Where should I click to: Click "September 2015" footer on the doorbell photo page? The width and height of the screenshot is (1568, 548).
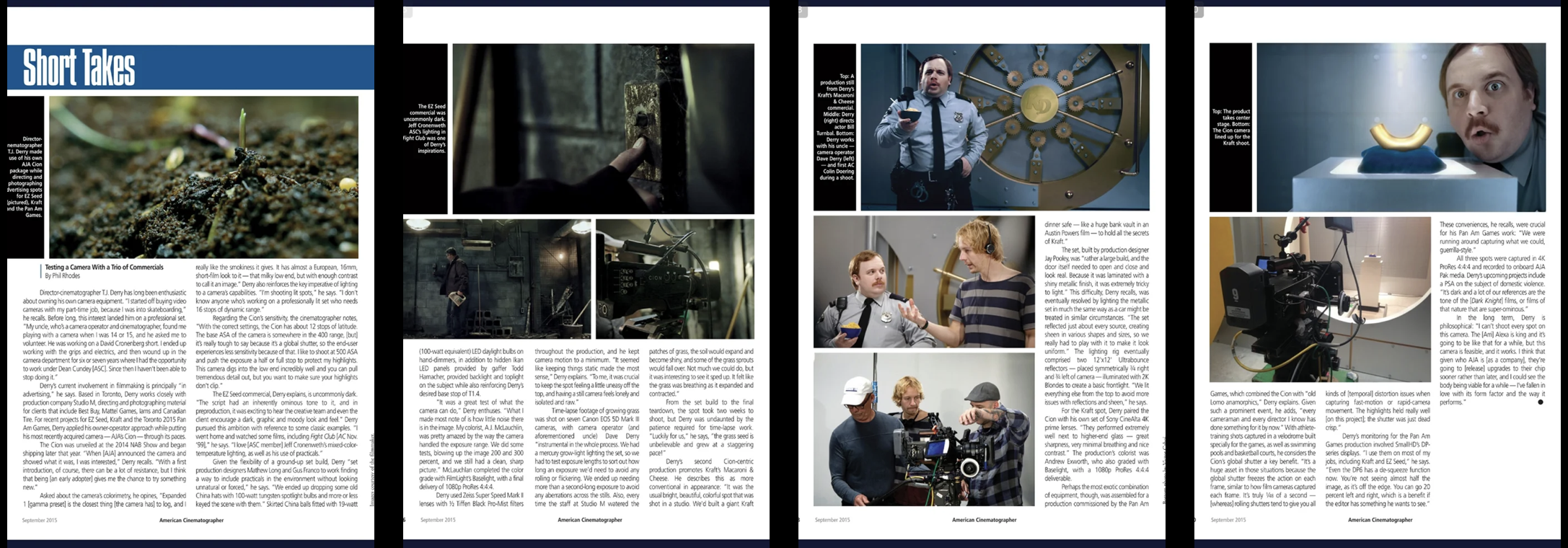pos(438,520)
